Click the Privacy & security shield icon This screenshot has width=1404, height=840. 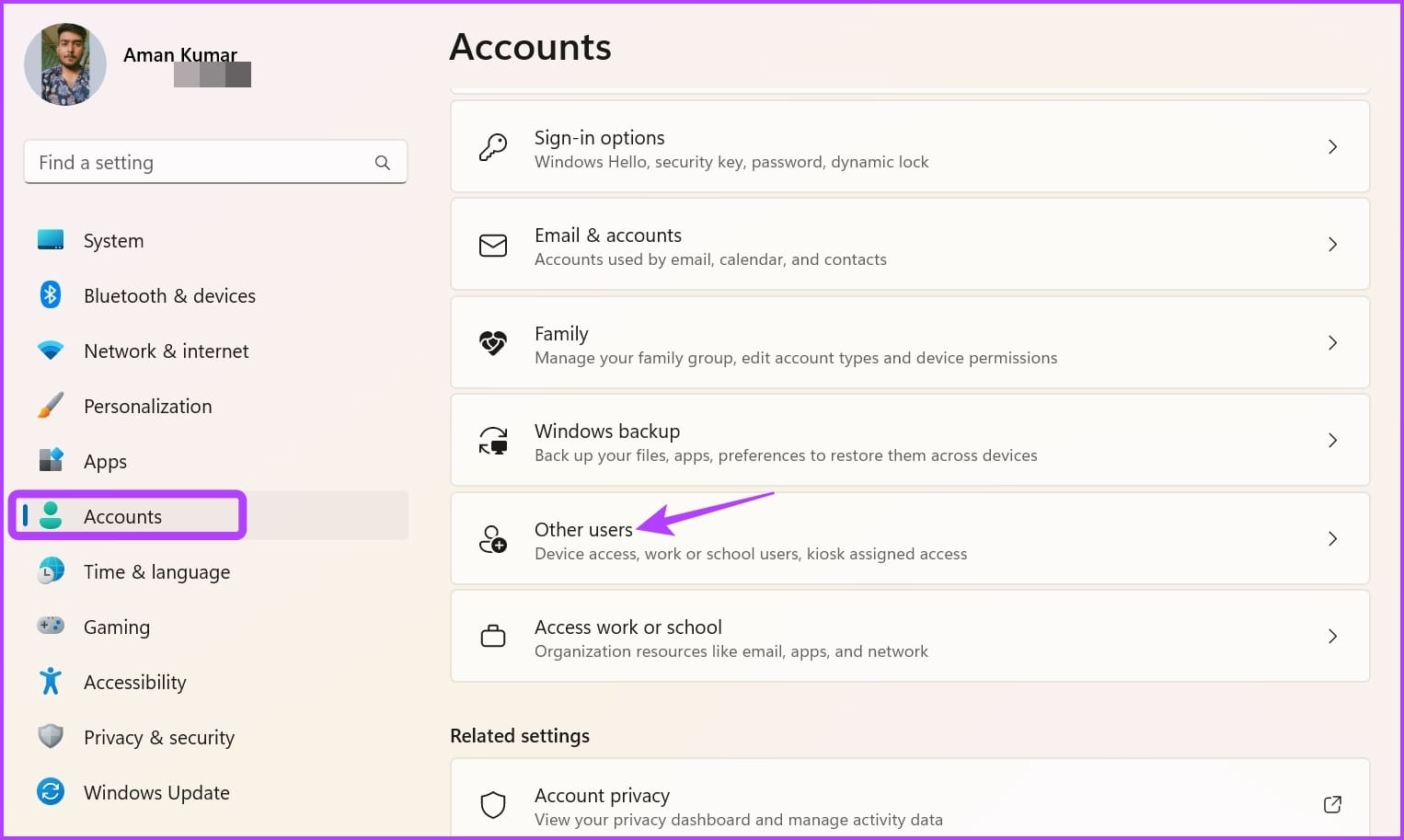click(x=51, y=736)
